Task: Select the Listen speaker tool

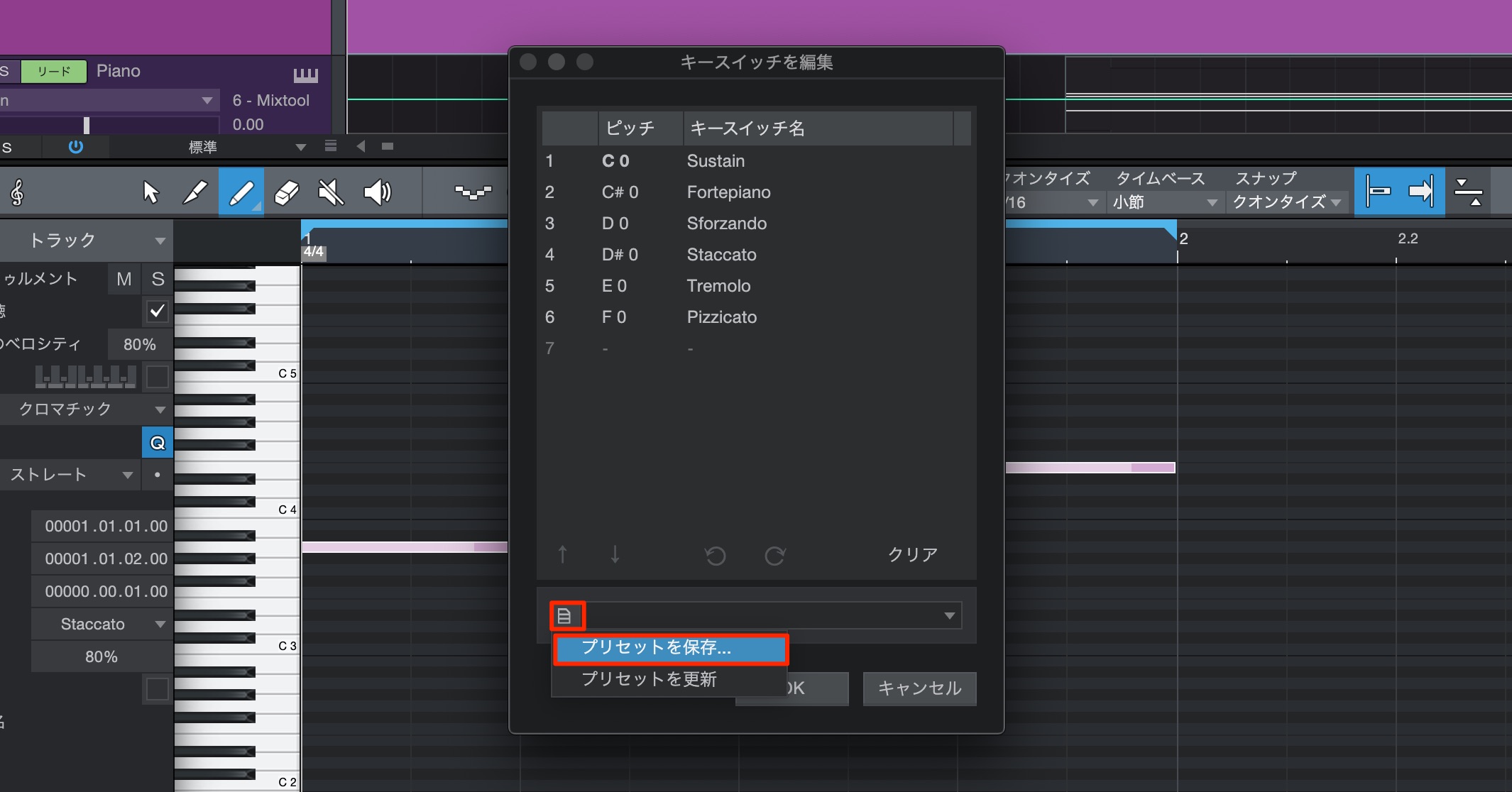Action: click(x=377, y=192)
